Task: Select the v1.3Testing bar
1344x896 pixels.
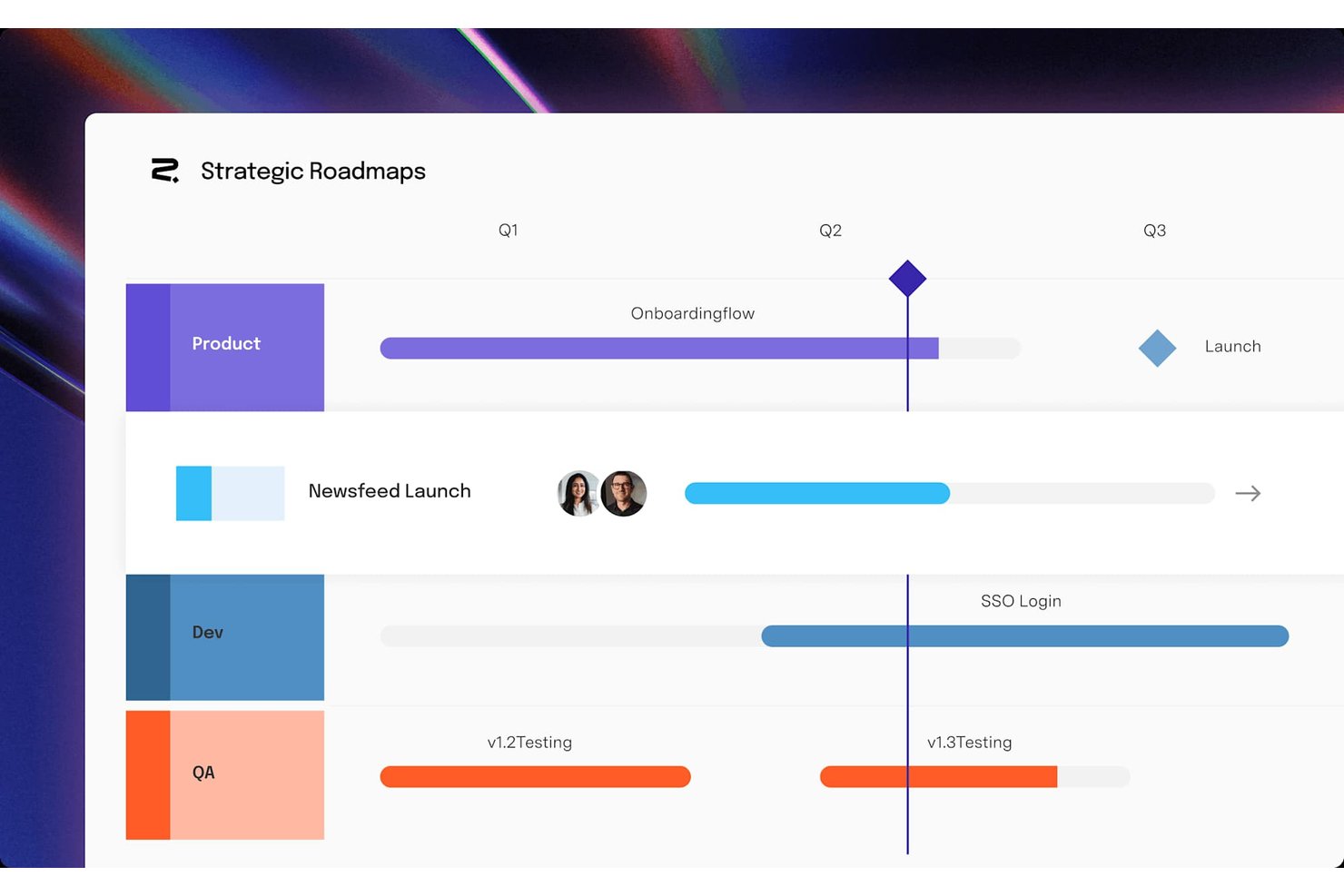Action: 975,776
